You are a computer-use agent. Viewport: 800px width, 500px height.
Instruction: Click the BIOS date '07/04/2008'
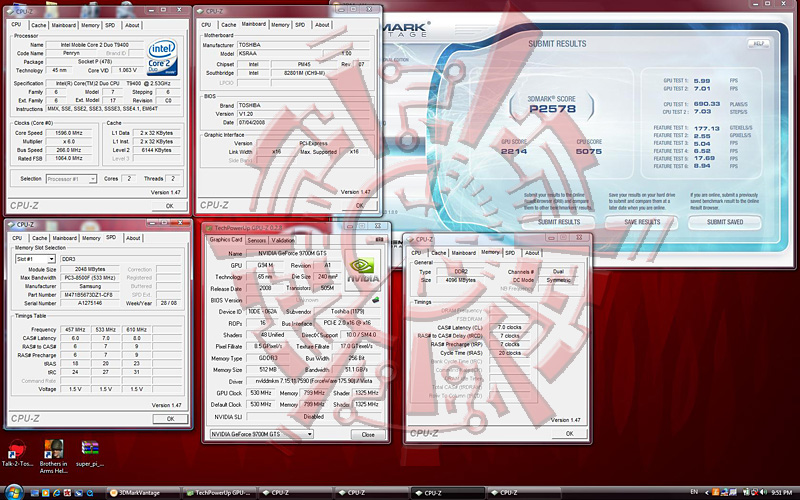pyautogui.click(x=254, y=122)
